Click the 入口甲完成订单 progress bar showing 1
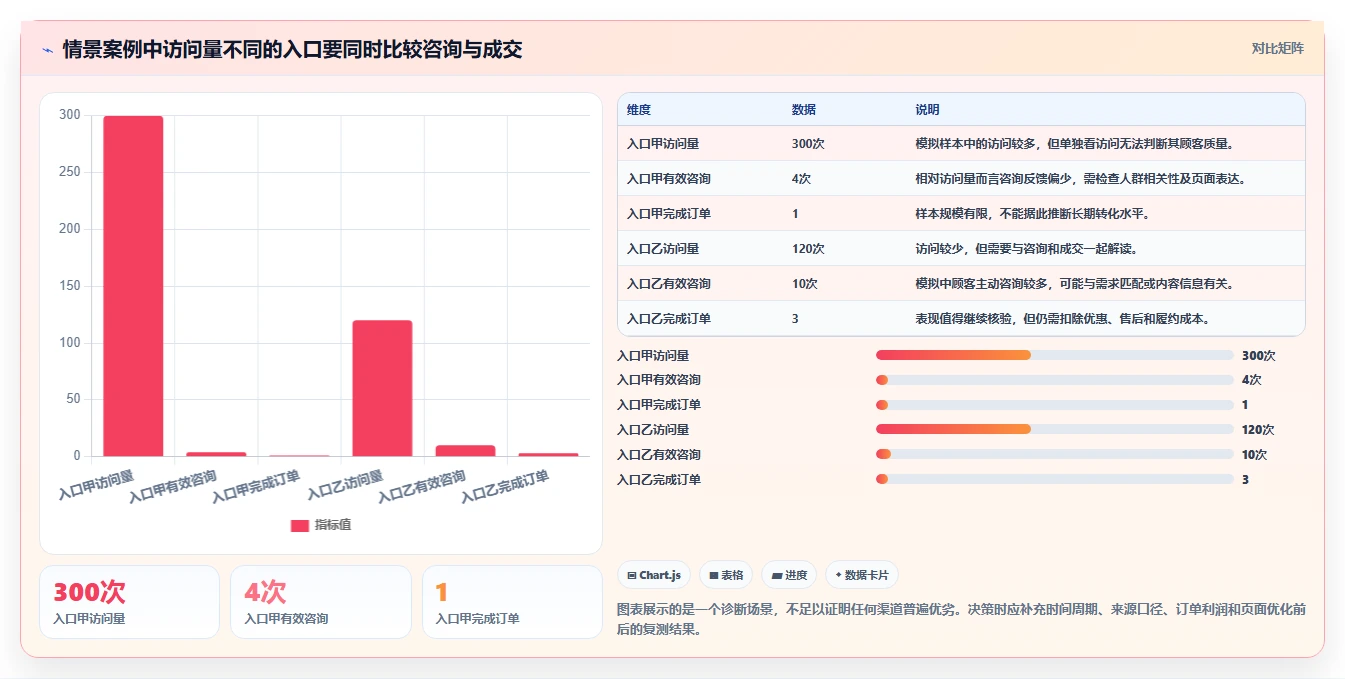 click(1054, 405)
